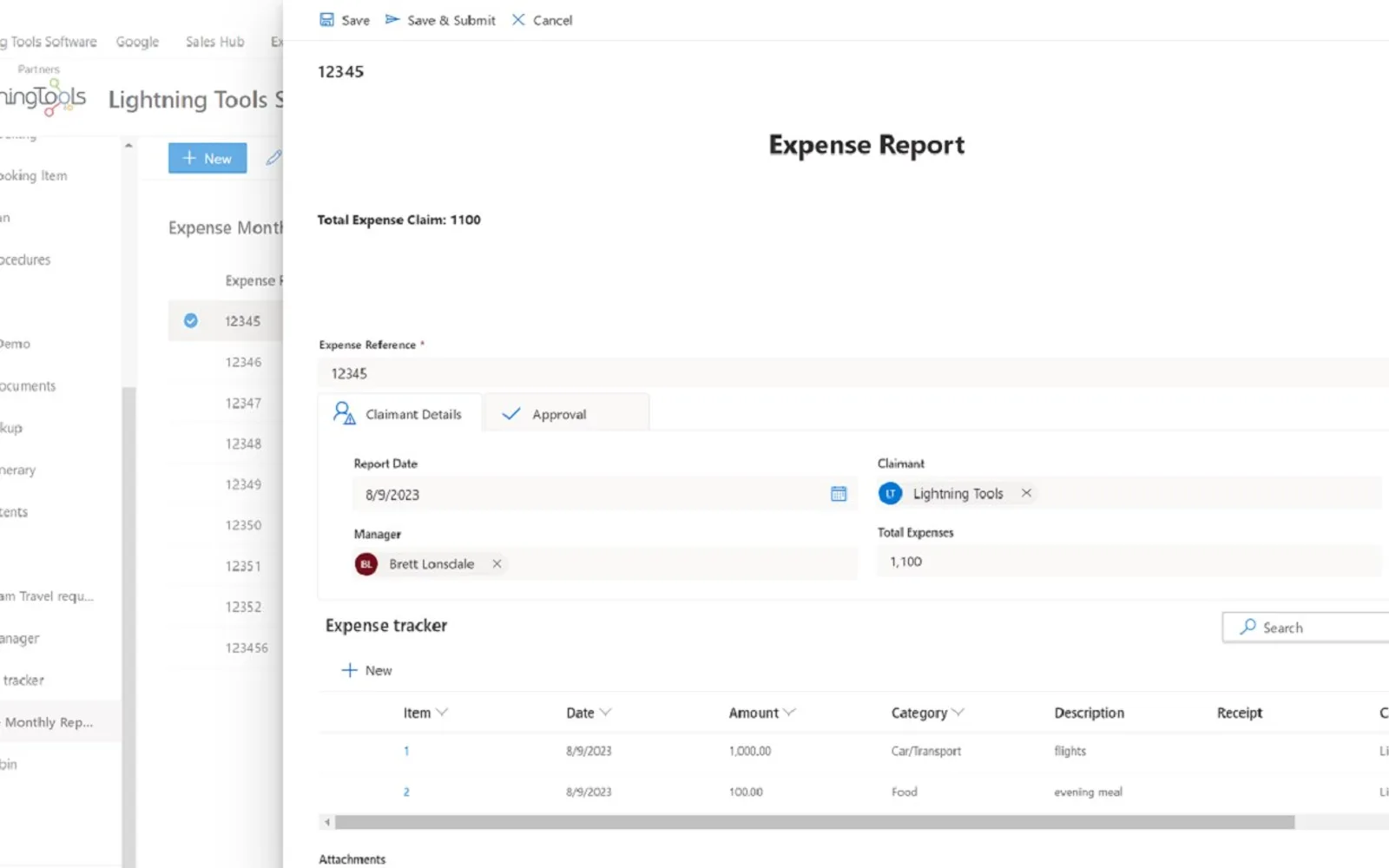1389x868 pixels.
Task: Add a New item in Expense tracker
Action: pyautogui.click(x=366, y=670)
